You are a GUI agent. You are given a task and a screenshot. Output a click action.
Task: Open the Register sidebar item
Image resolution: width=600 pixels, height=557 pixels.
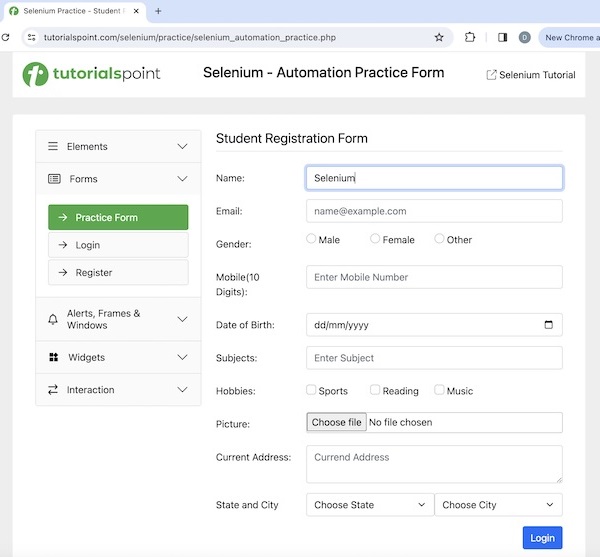[118, 272]
